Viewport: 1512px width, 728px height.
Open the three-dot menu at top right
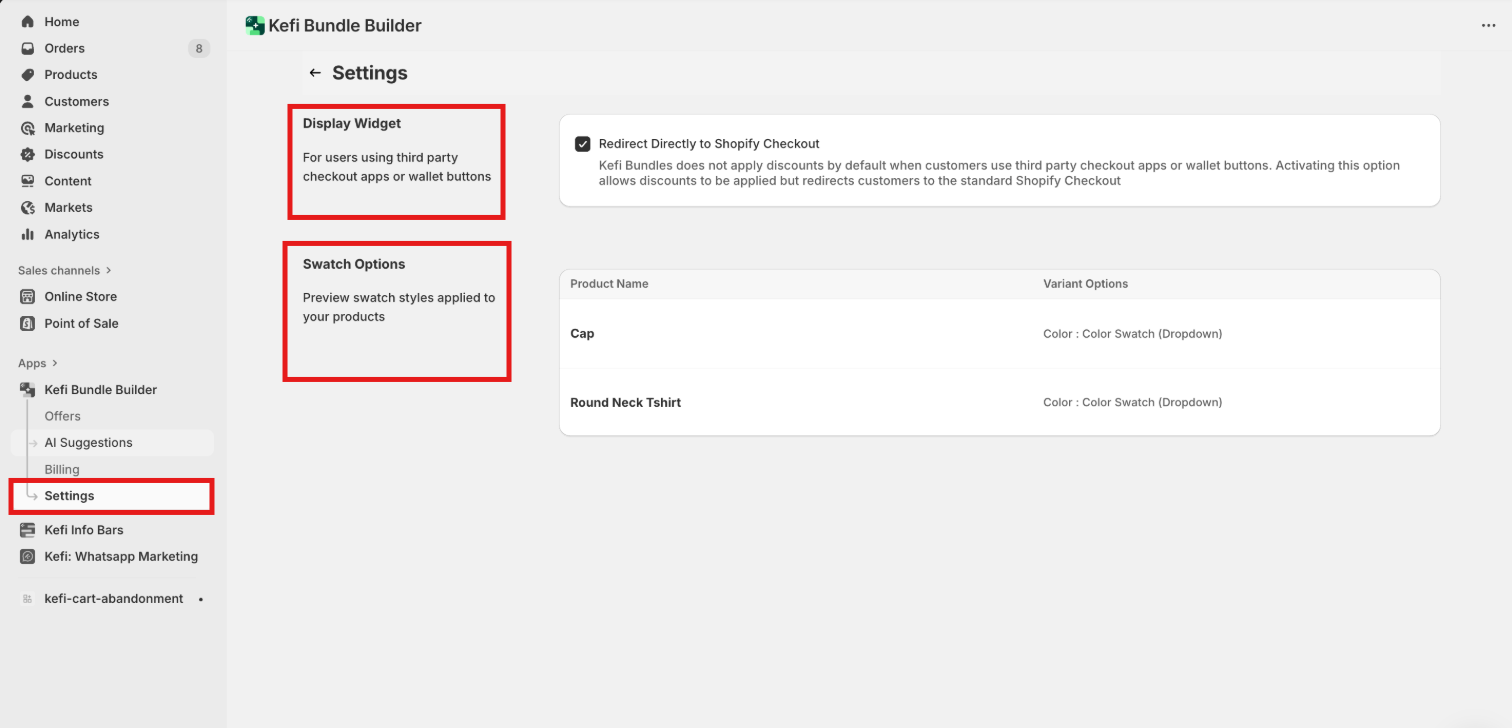coord(1488,26)
